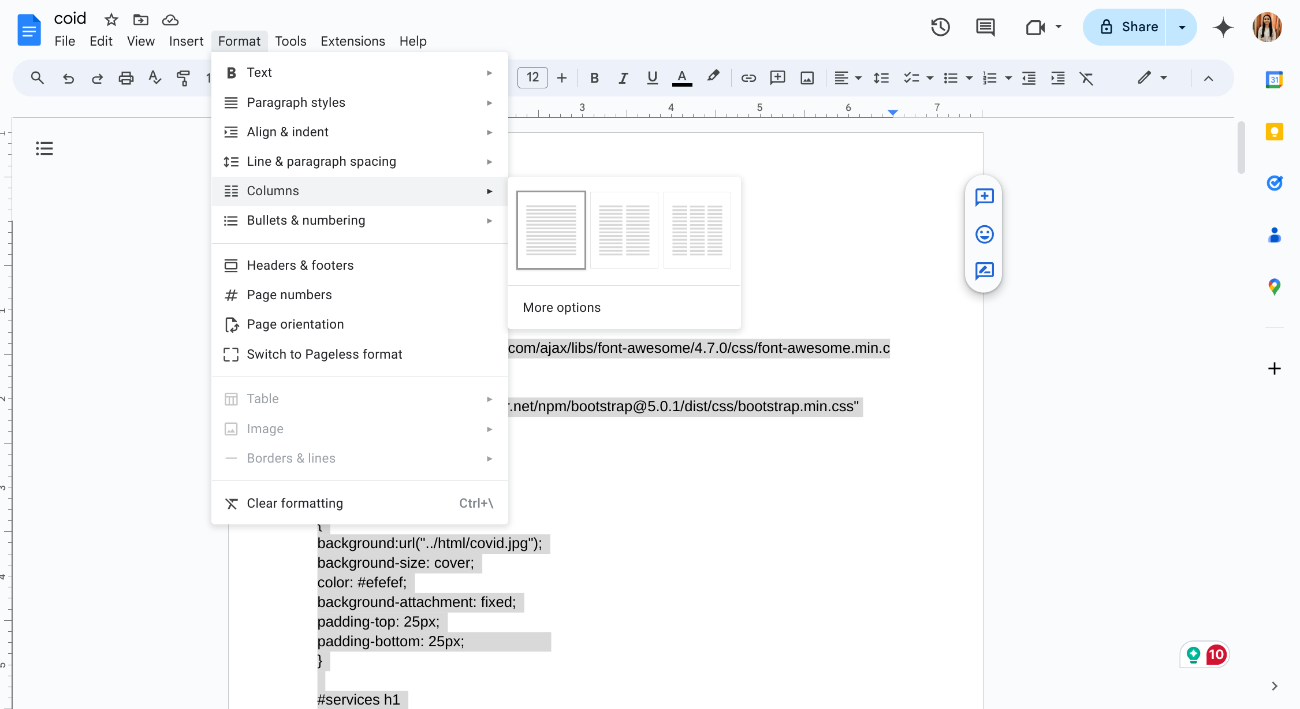The image size is (1300, 709).
Task: Click More options under Columns
Action: 561,307
